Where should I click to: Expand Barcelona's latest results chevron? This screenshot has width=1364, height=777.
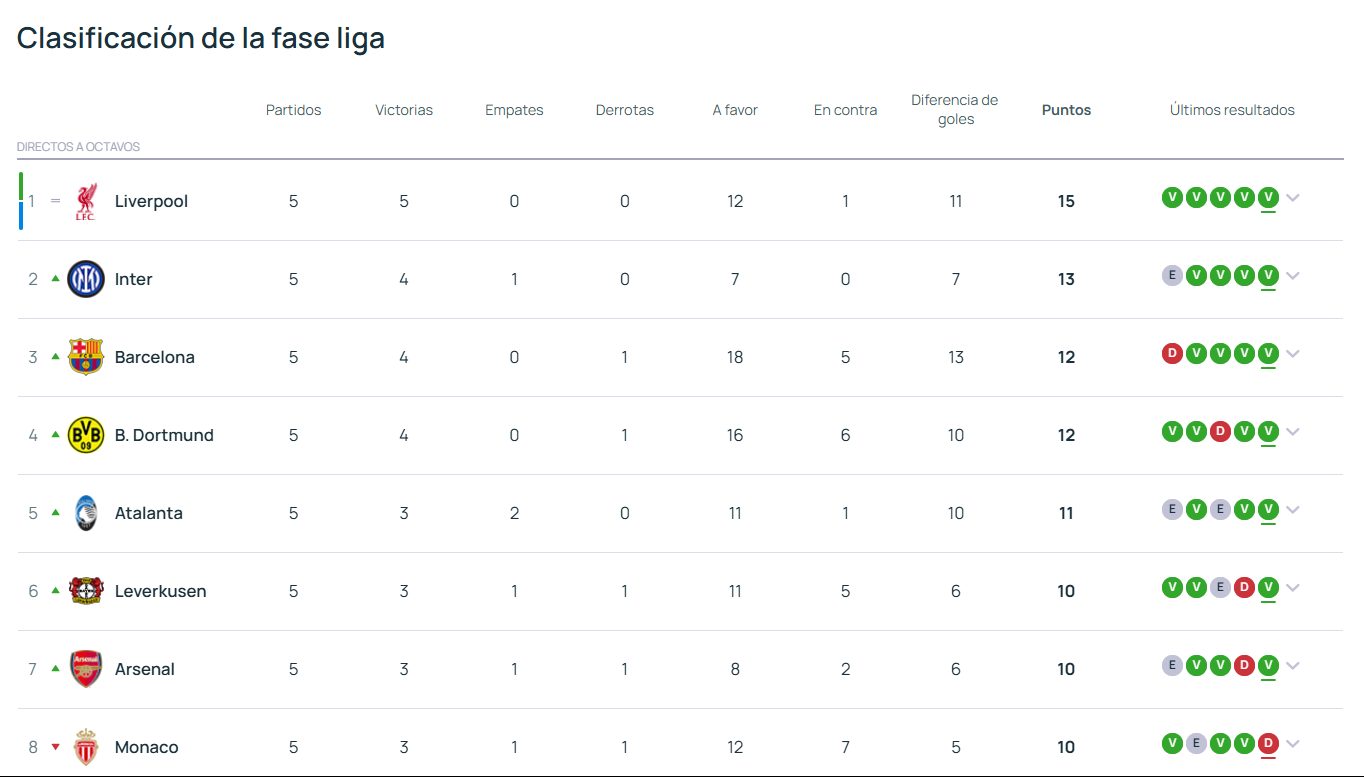(x=1293, y=354)
